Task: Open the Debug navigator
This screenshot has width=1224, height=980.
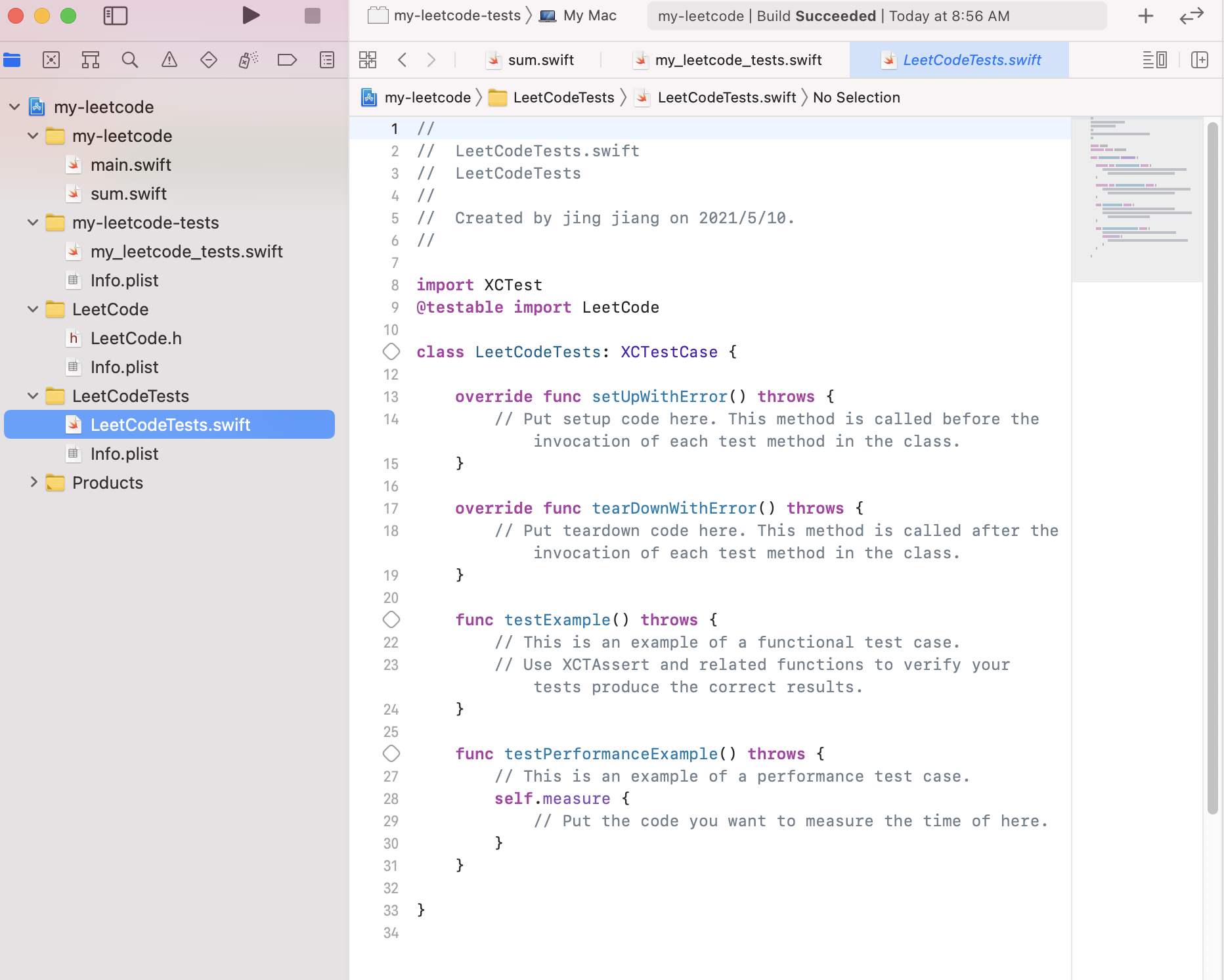Action: pos(248,60)
